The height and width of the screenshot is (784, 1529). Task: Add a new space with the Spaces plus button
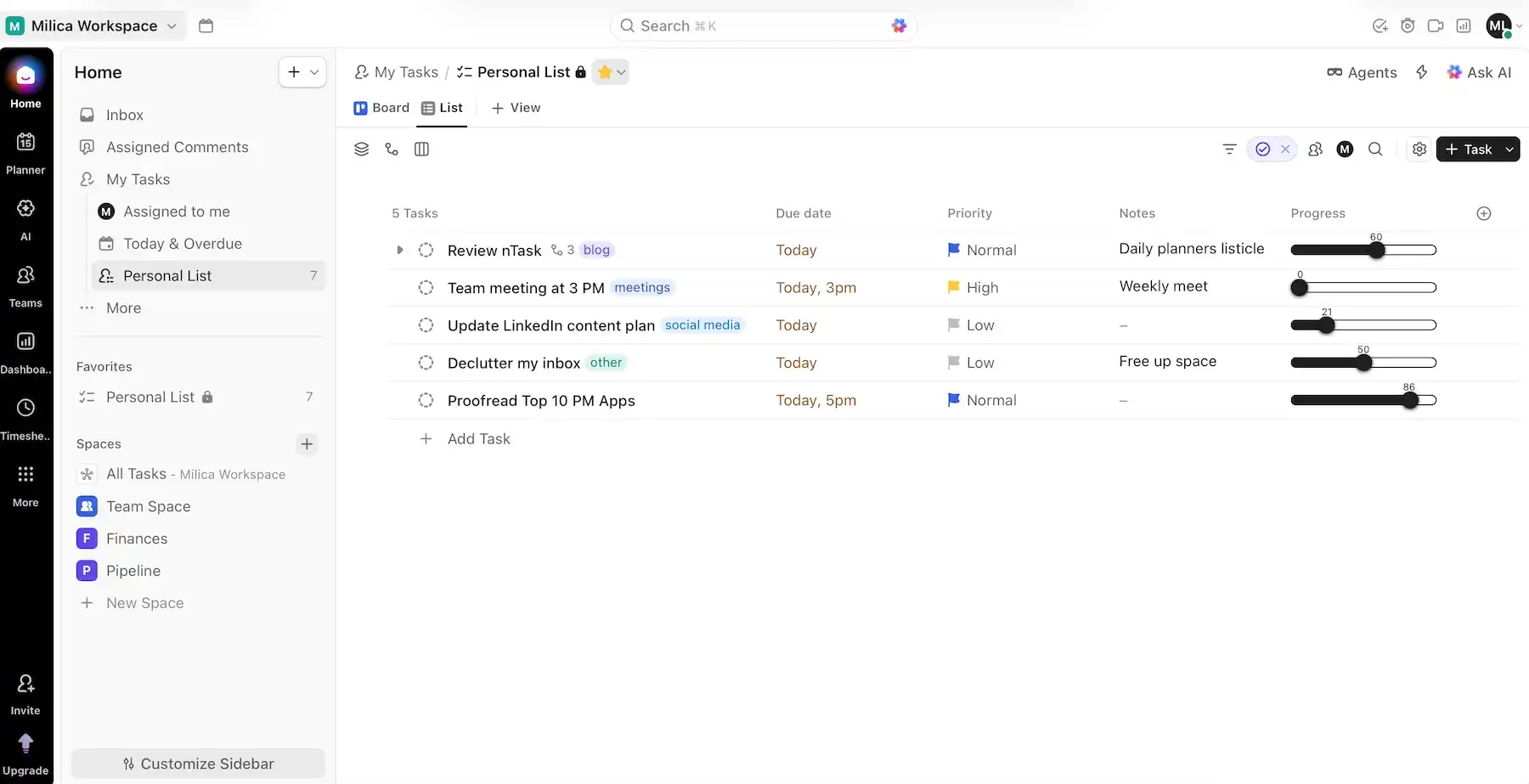click(307, 443)
